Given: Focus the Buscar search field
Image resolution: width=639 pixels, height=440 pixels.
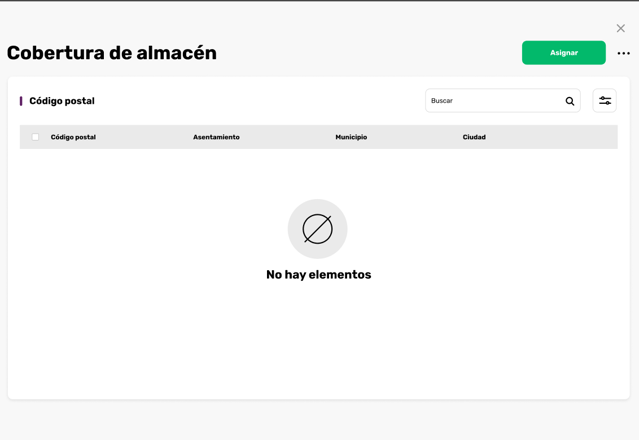Looking at the screenshot, I should 502,101.
